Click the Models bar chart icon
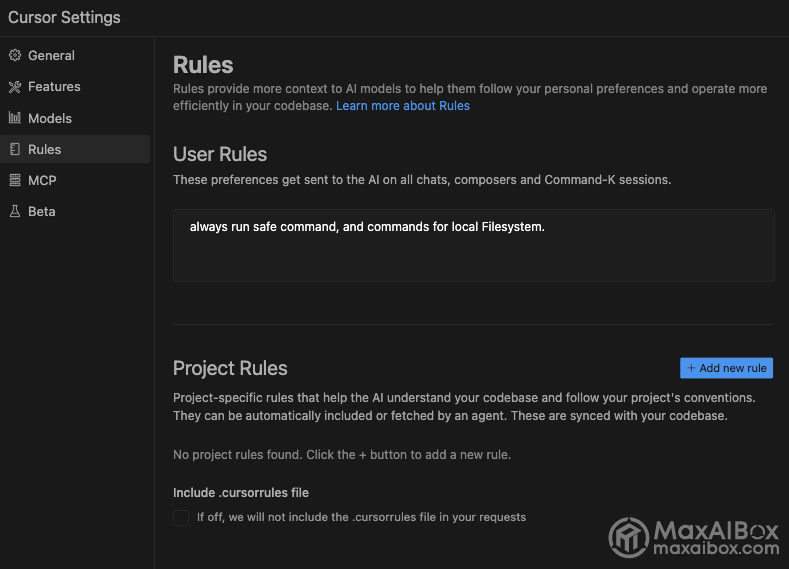 click(15, 118)
